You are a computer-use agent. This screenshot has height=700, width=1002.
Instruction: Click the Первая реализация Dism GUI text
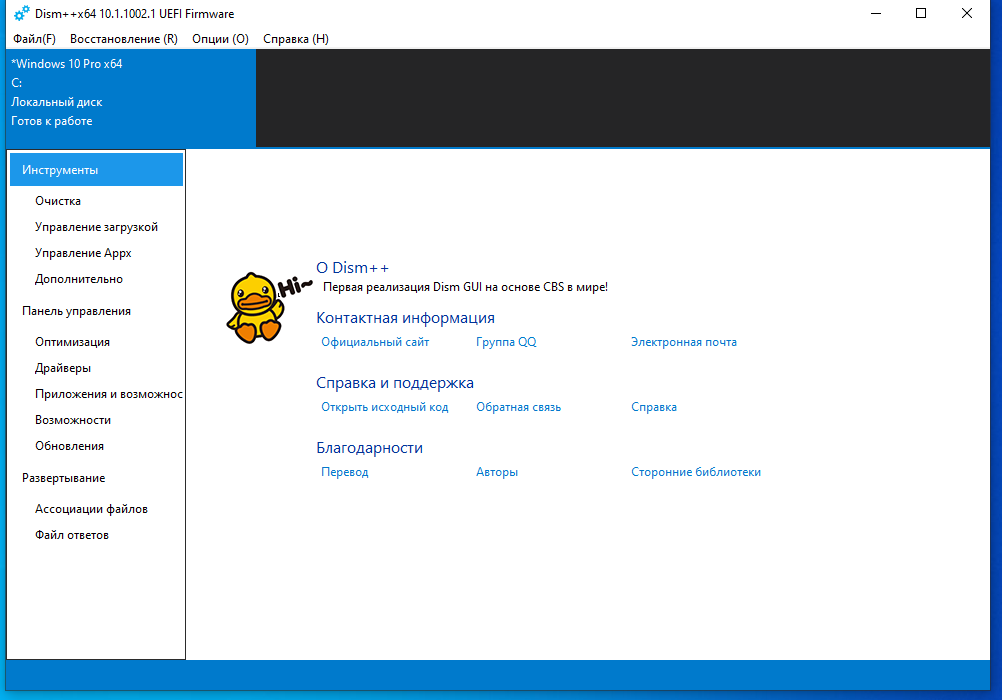click(465, 287)
